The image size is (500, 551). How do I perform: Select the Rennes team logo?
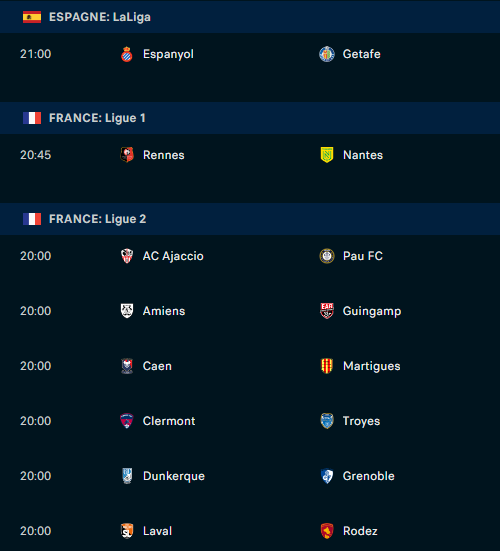(127, 155)
